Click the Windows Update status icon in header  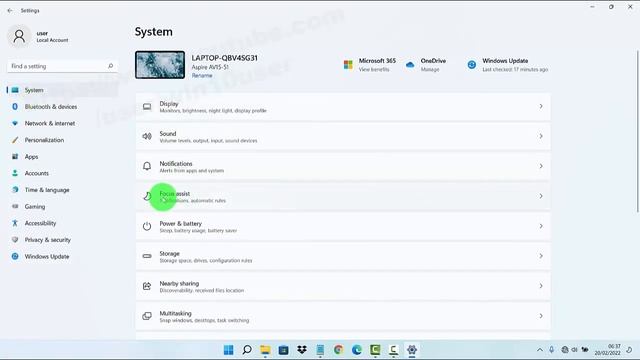(x=471, y=65)
